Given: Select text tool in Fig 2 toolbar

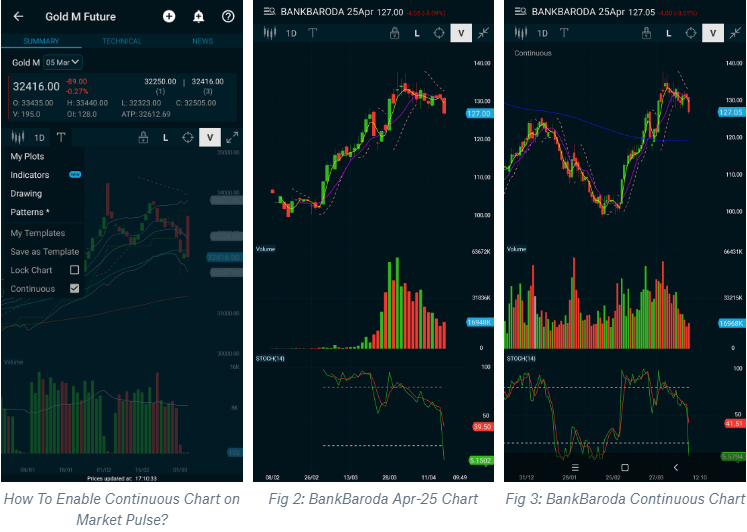Looking at the screenshot, I should 313,33.
